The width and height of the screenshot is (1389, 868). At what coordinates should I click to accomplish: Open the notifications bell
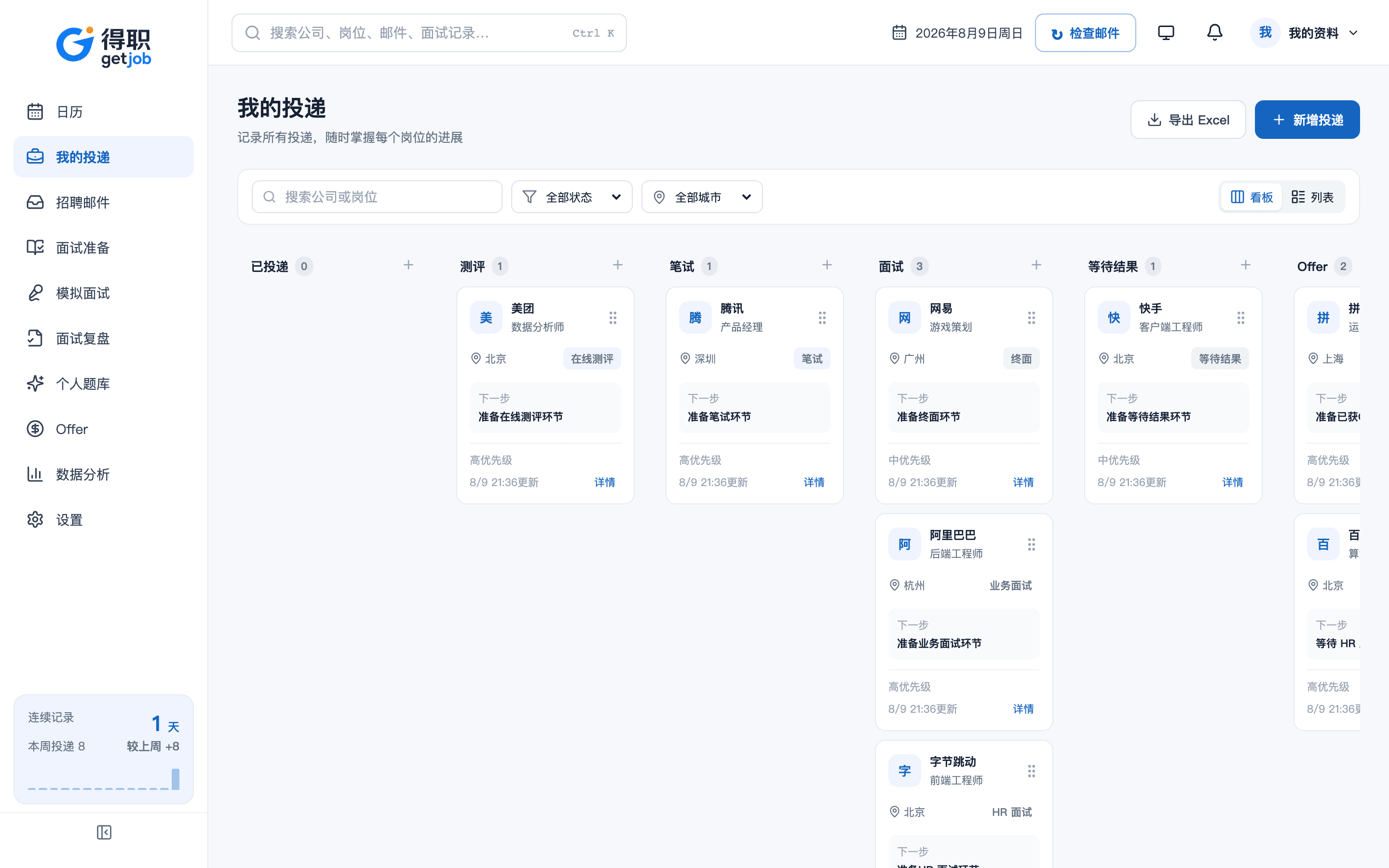click(x=1214, y=33)
